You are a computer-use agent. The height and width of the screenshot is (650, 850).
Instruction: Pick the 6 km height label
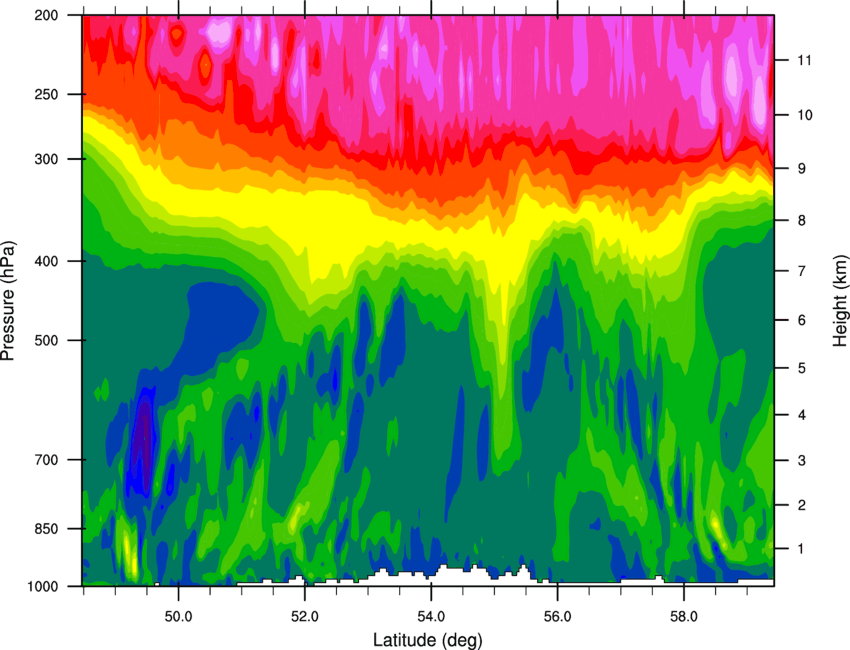[x=802, y=320]
